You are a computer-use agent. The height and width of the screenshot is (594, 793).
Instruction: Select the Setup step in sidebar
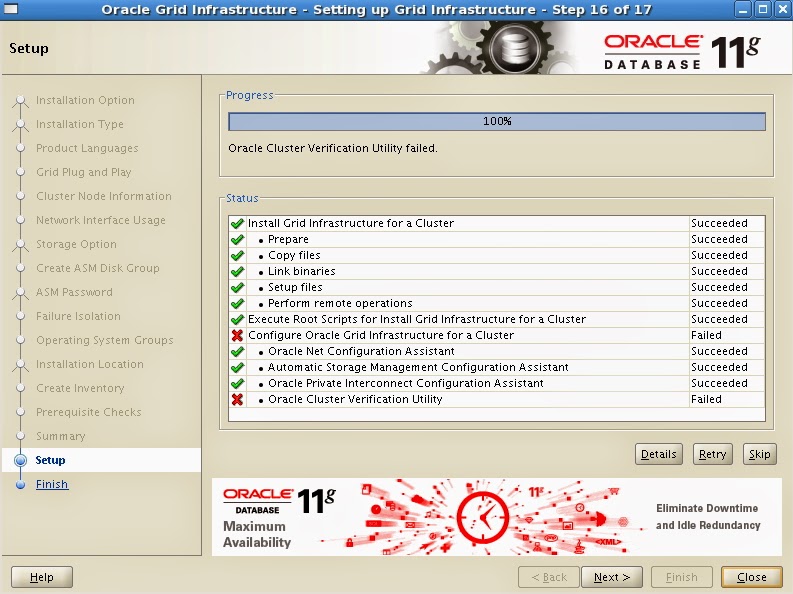(x=50, y=460)
